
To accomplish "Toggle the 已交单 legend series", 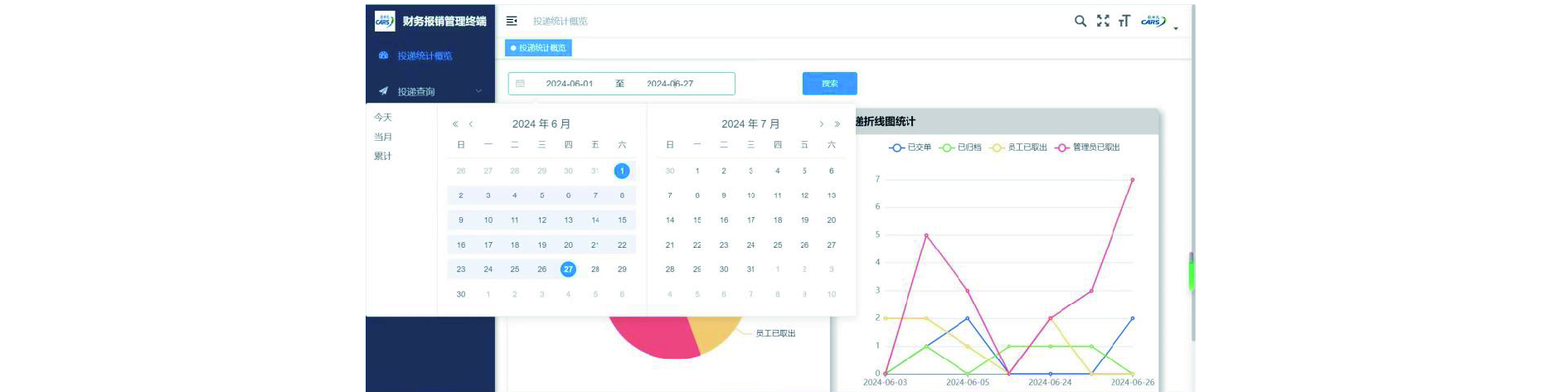I will pyautogui.click(x=910, y=148).
